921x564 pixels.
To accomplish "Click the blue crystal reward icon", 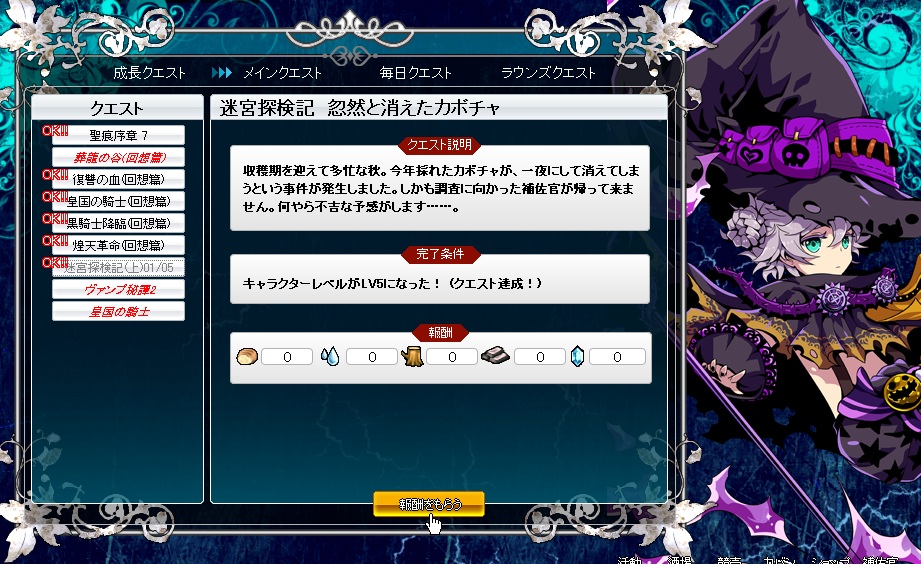I will click(577, 356).
